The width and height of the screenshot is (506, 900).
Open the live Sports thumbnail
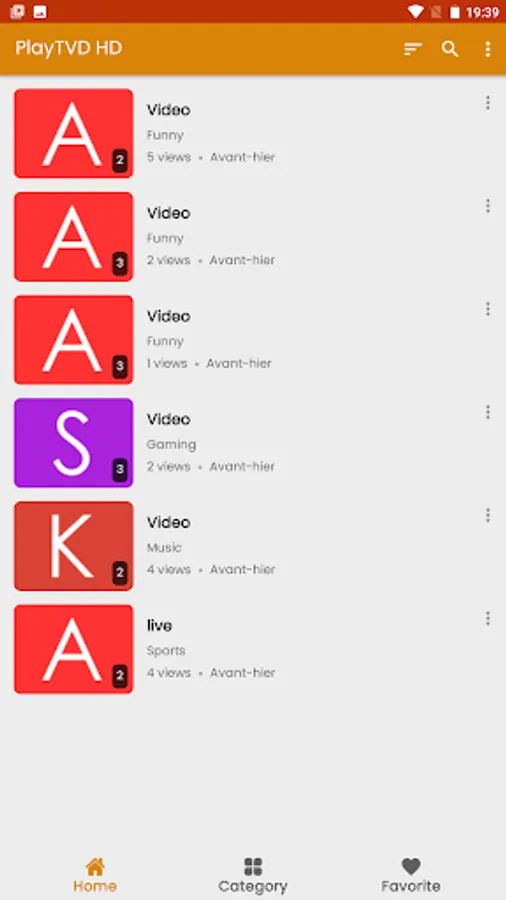click(x=73, y=649)
